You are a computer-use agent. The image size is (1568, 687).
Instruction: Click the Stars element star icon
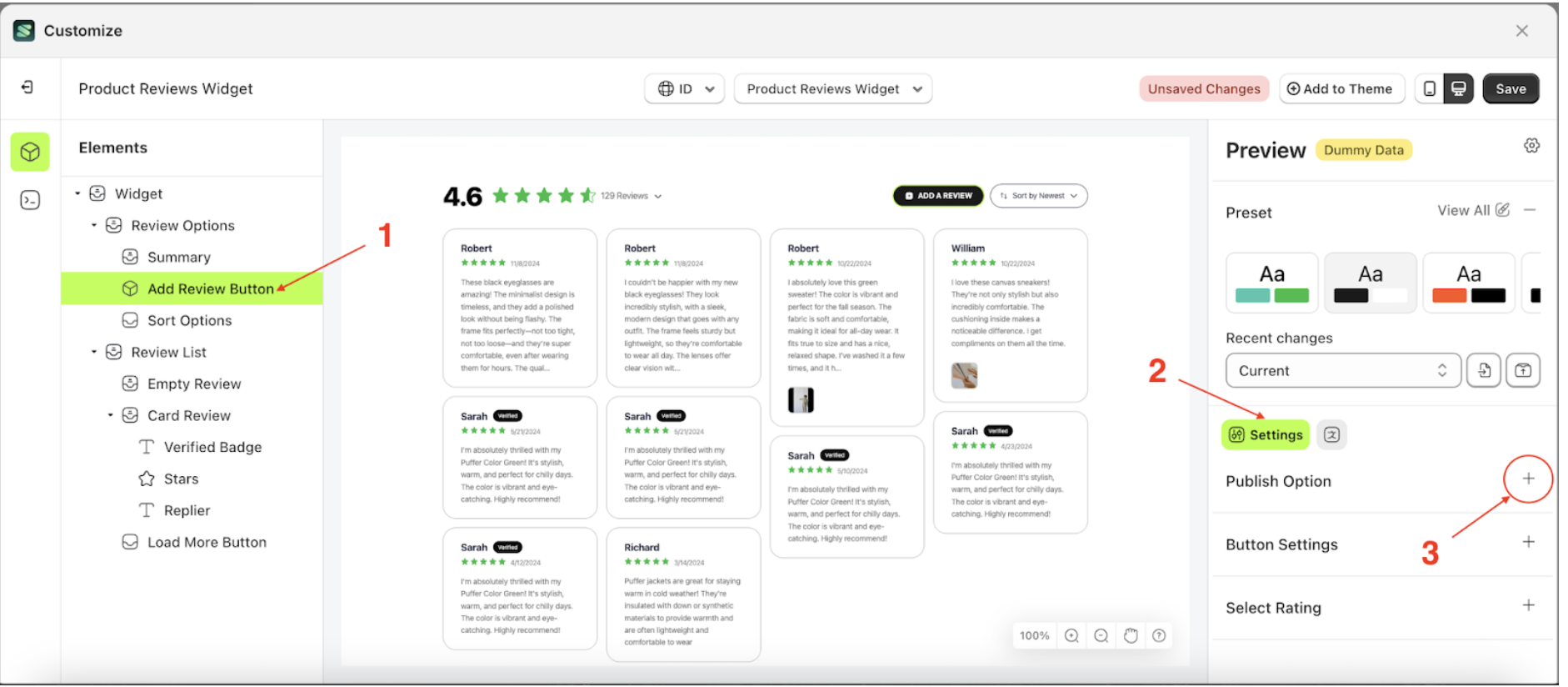point(147,479)
